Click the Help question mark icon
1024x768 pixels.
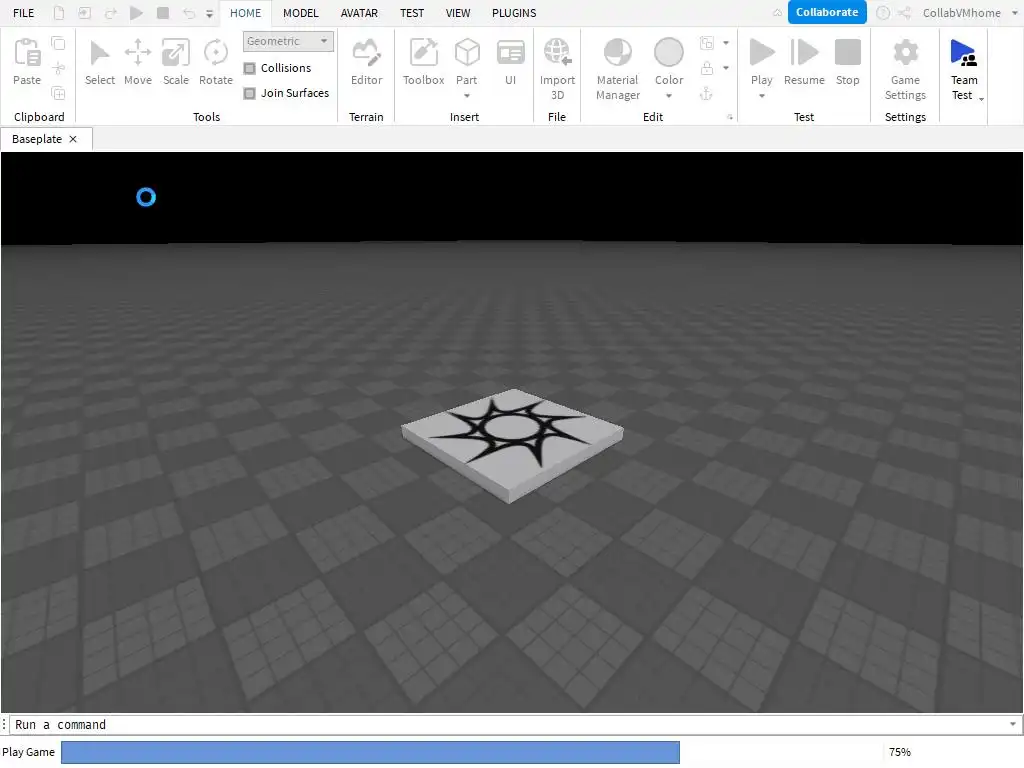point(882,12)
